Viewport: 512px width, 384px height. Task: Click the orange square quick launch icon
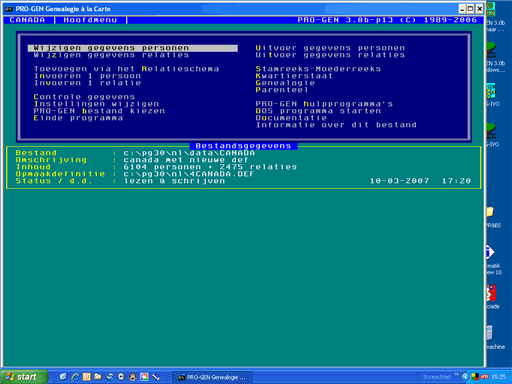tap(87, 377)
